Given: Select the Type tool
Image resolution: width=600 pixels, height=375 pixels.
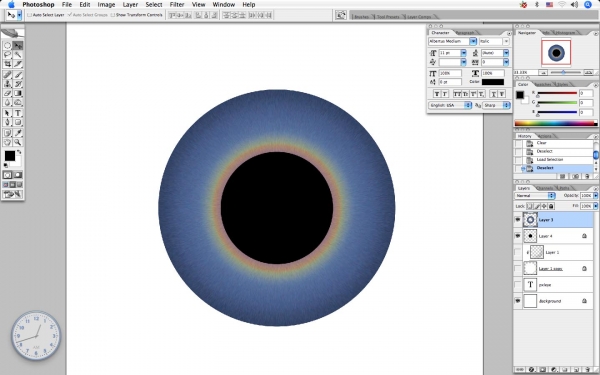Looking at the screenshot, I should [18, 113].
